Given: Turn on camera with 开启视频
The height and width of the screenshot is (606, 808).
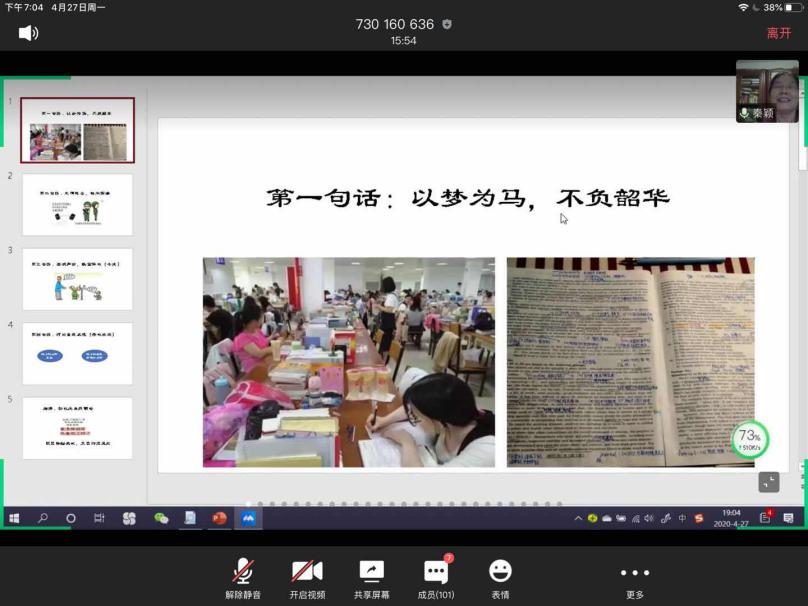Looking at the screenshot, I should tap(307, 578).
